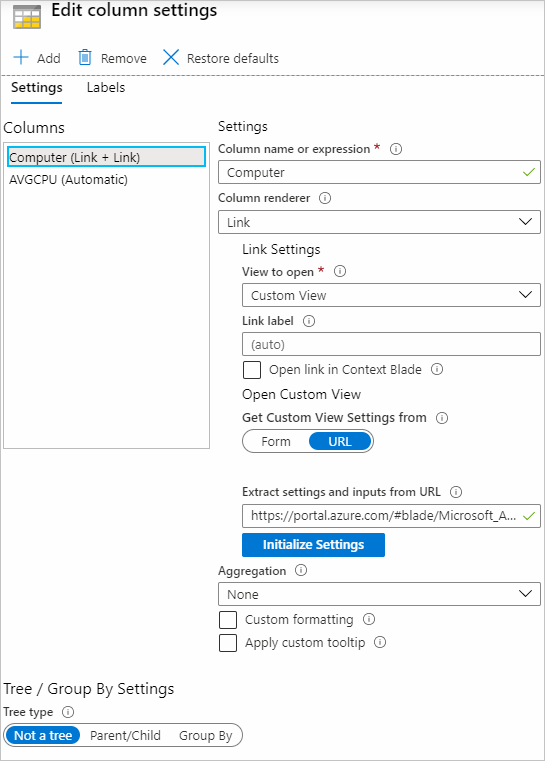Image resolution: width=545 pixels, height=761 pixels.
Task: Click the Initialize Settings button
Action: [x=314, y=545]
